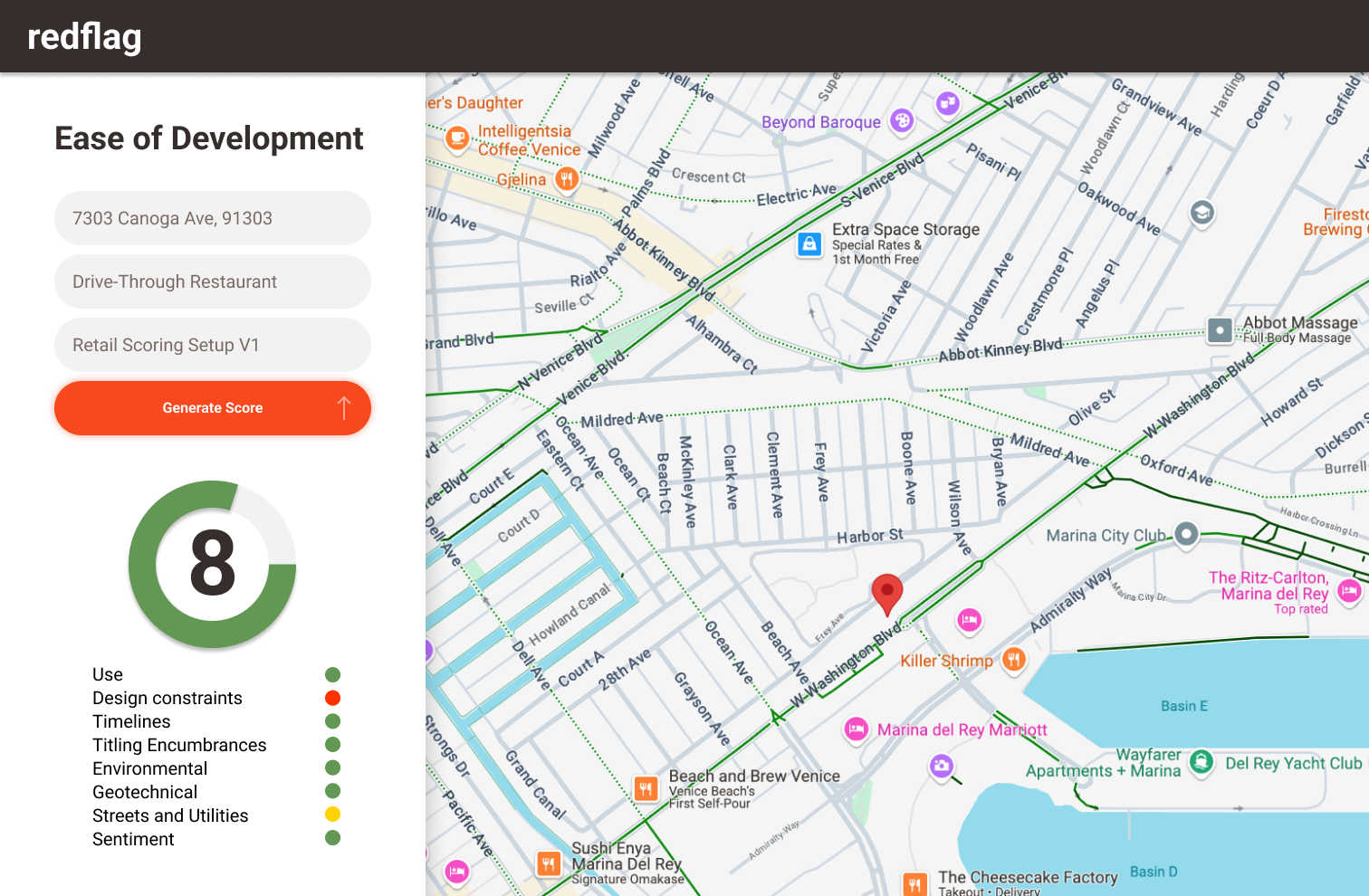Click the pink hotel icon near Admiralty Way
Screen dimensions: 1369x896
pyautogui.click(x=970, y=620)
